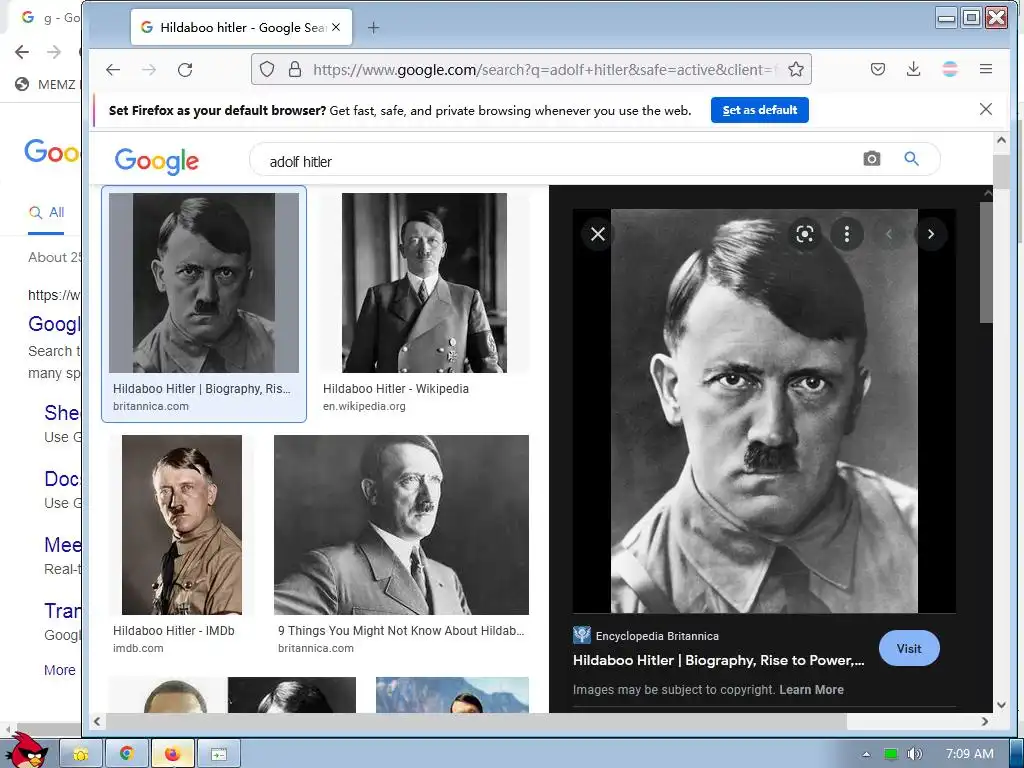
Task: Open the green network tray icon
Action: tap(890, 754)
